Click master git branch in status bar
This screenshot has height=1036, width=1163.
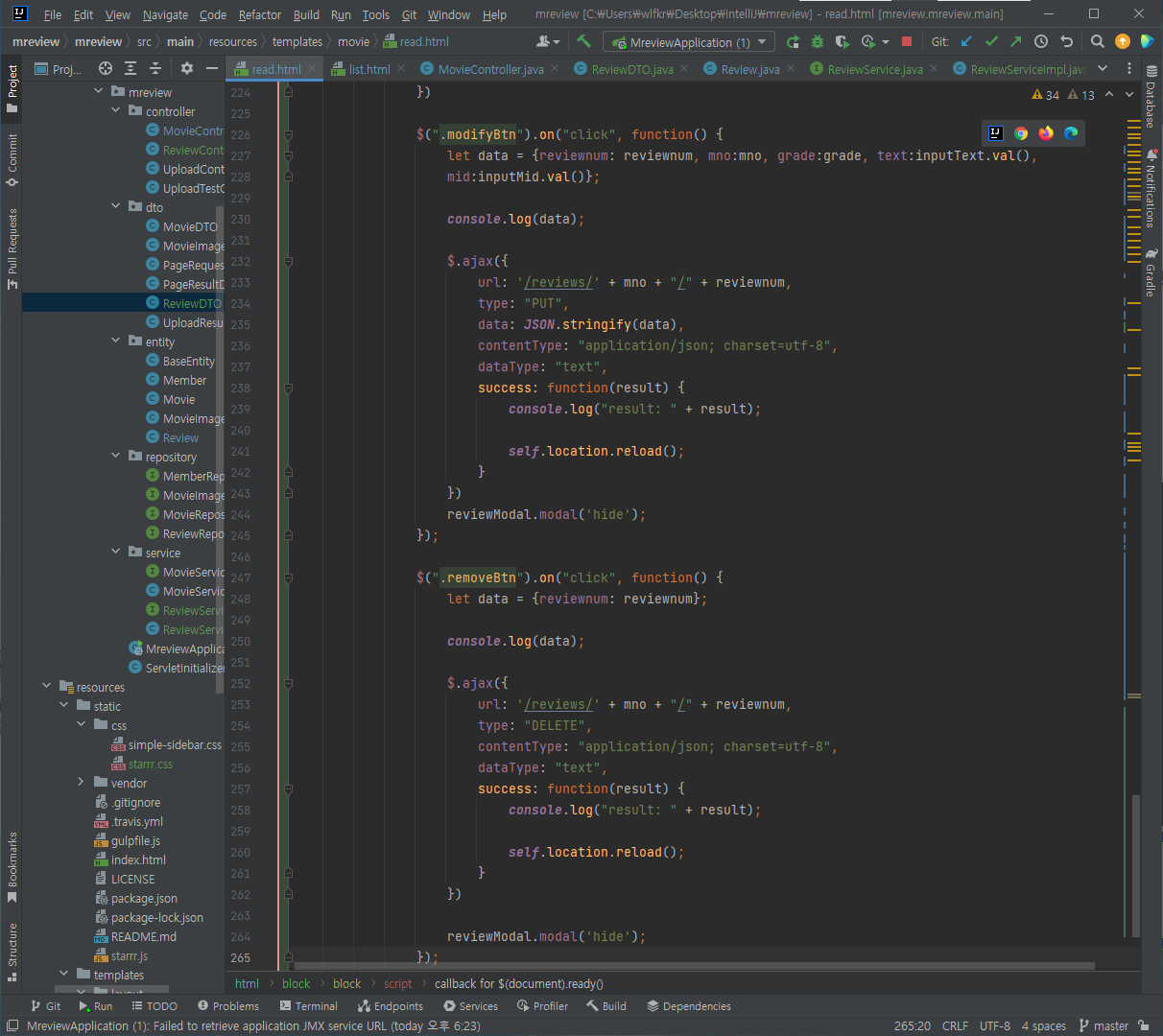tap(1104, 1025)
